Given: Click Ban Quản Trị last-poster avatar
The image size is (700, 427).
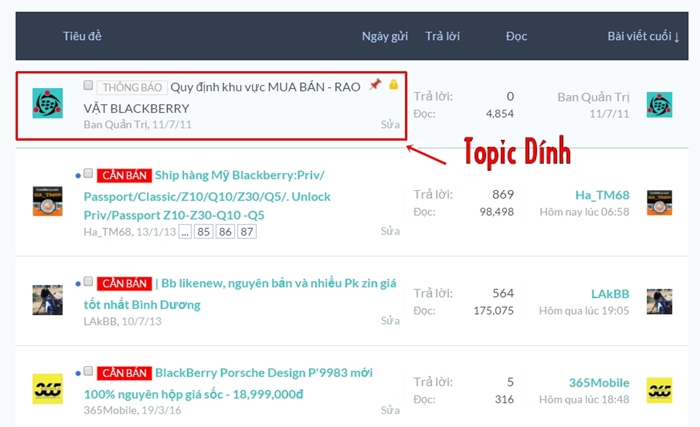Looking at the screenshot, I should pos(659,105).
